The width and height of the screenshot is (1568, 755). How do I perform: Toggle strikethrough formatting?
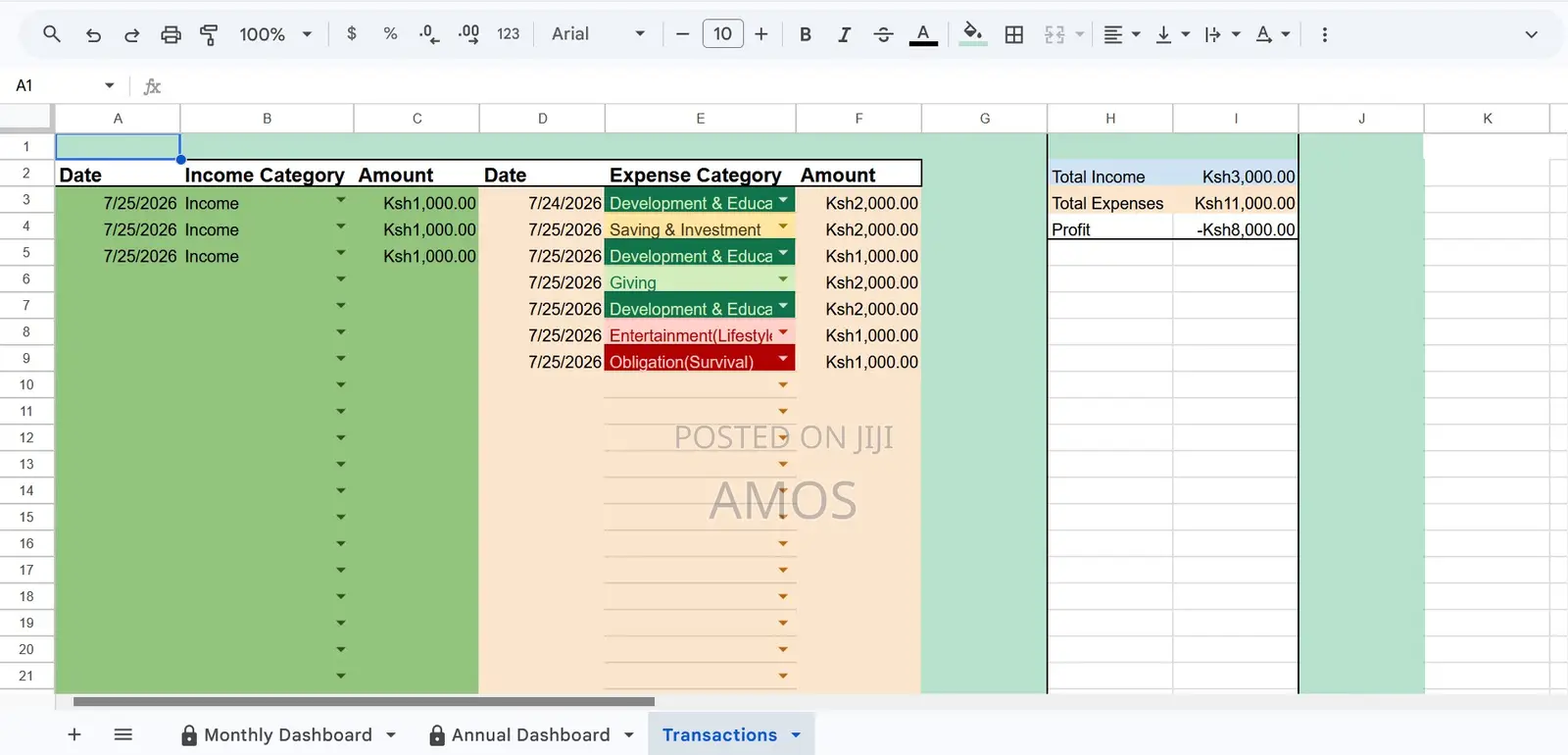tap(883, 34)
